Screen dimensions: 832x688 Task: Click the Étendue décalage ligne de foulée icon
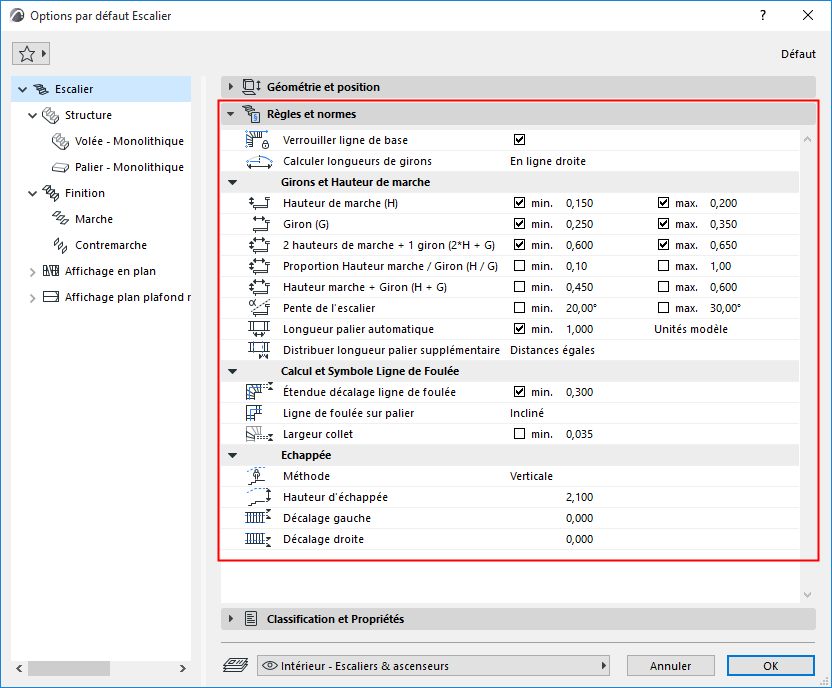coord(259,392)
